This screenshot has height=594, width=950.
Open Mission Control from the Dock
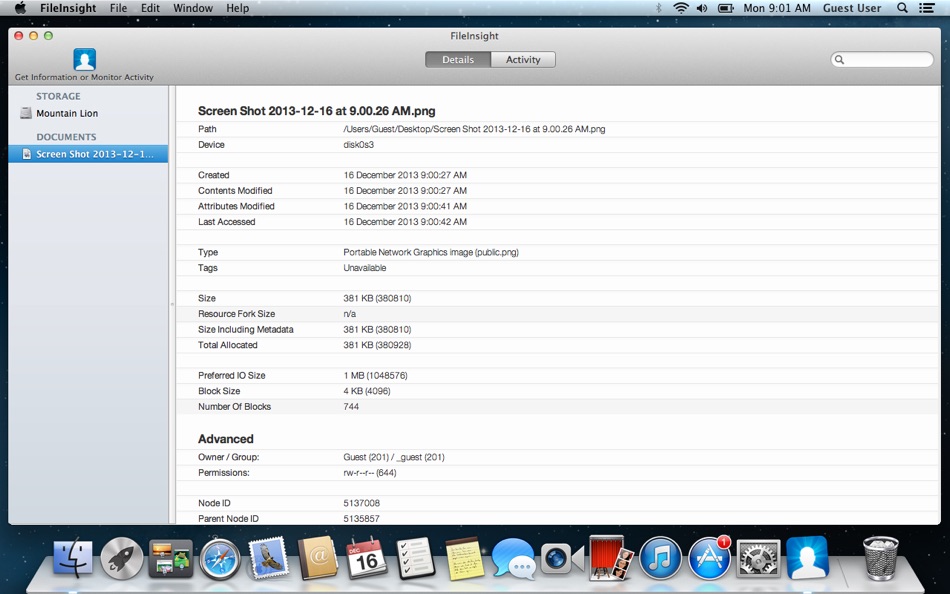(171, 558)
